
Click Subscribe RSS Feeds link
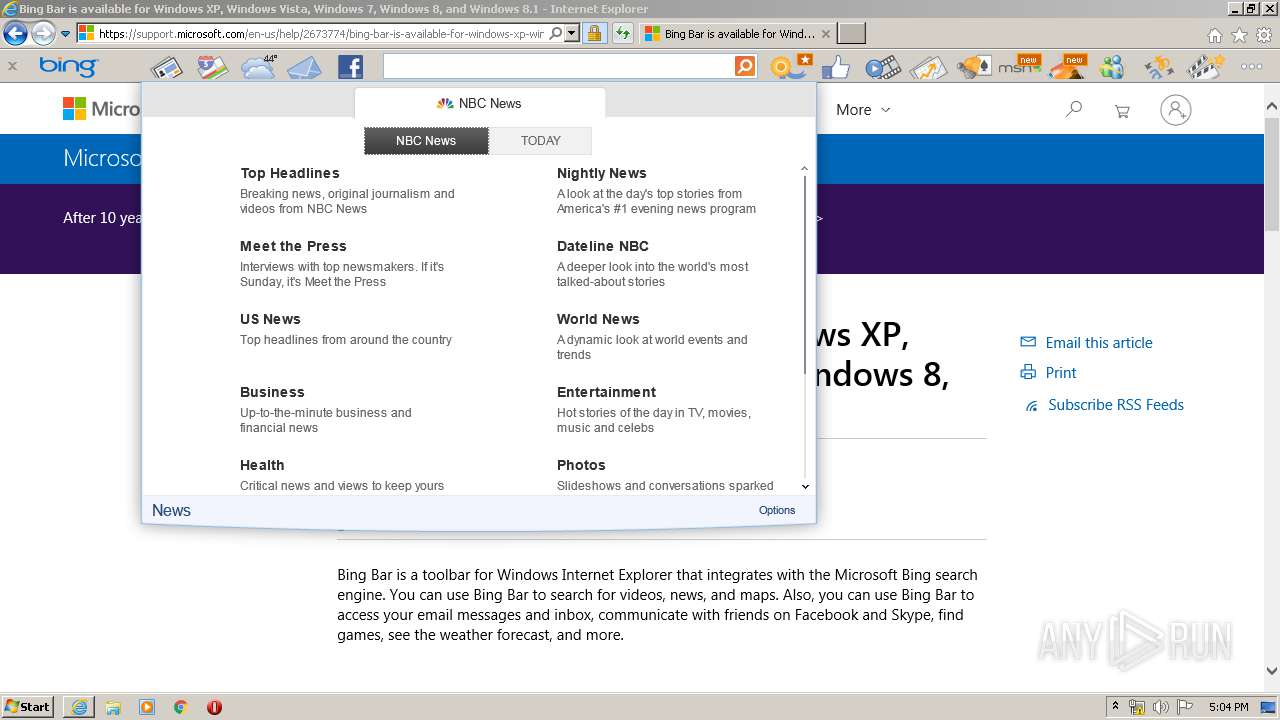tap(1116, 404)
